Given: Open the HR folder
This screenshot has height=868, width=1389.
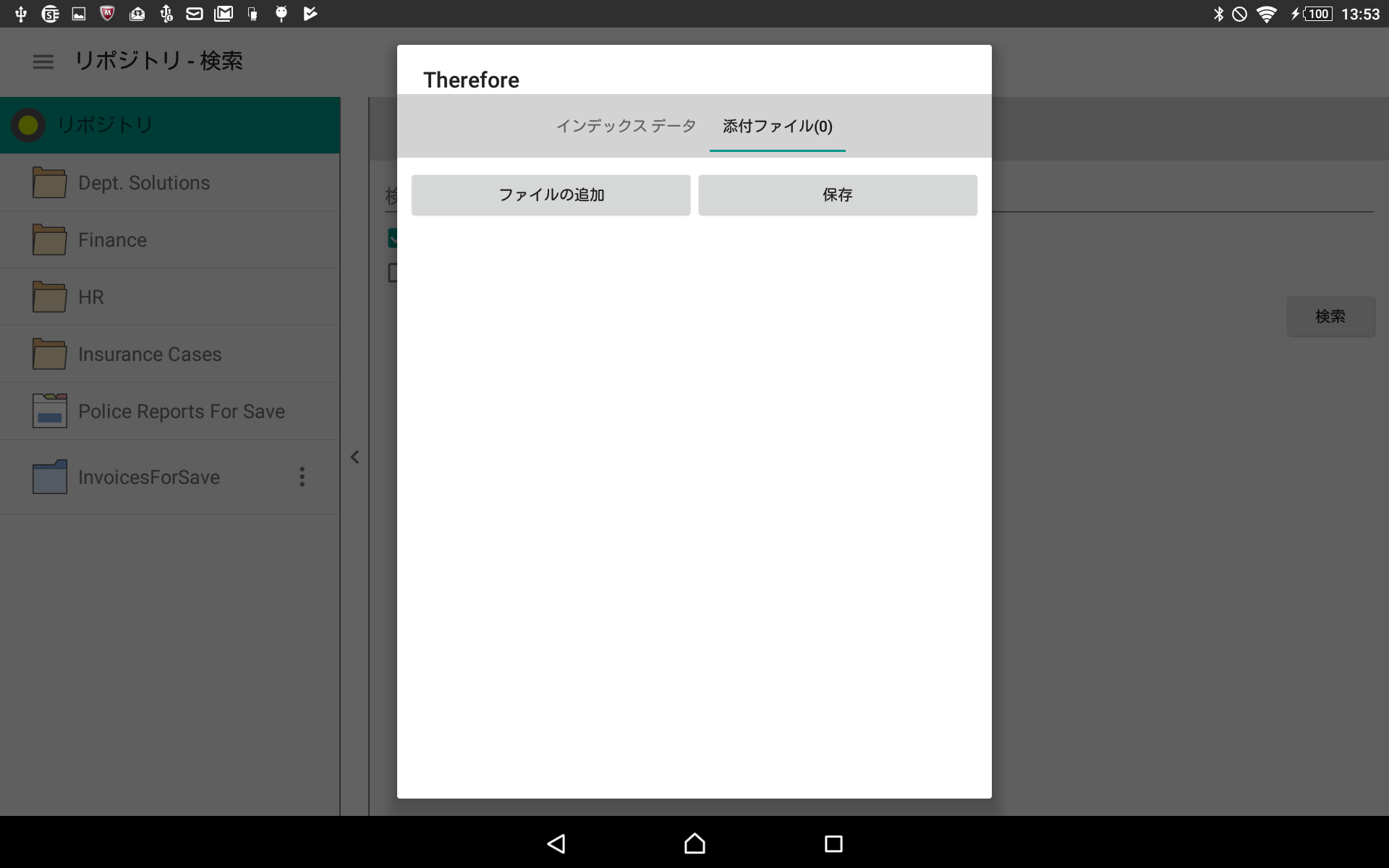Looking at the screenshot, I should (170, 297).
